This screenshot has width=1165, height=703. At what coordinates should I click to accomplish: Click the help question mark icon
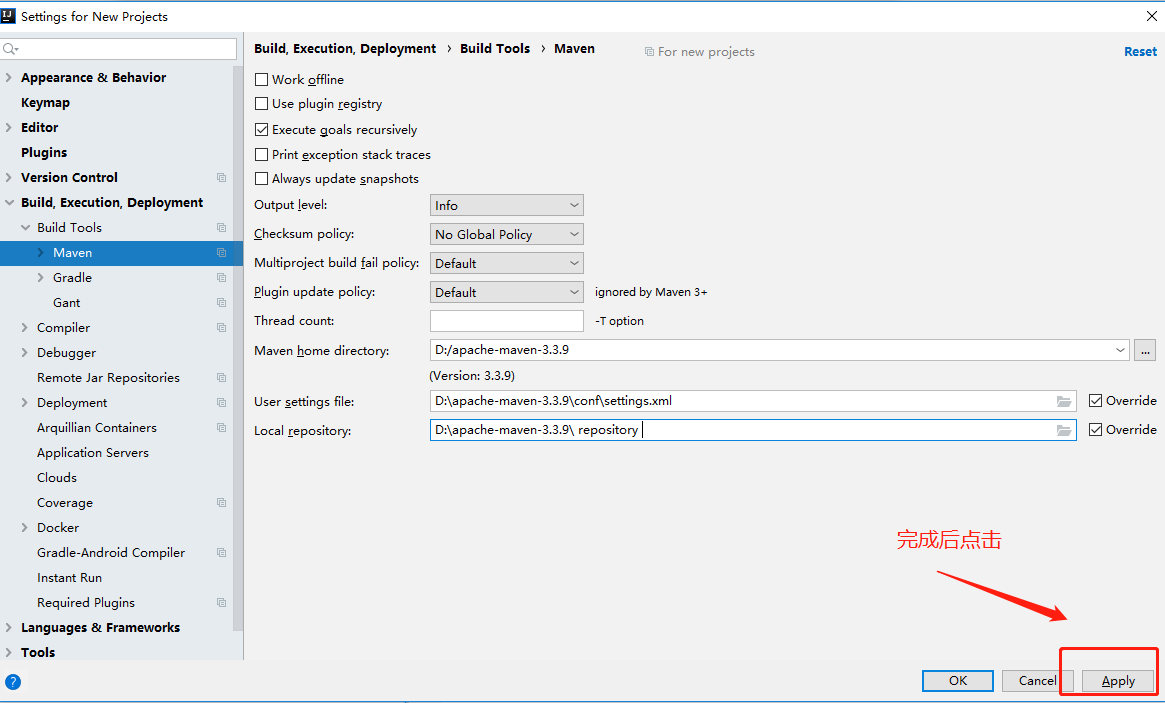pos(13,681)
